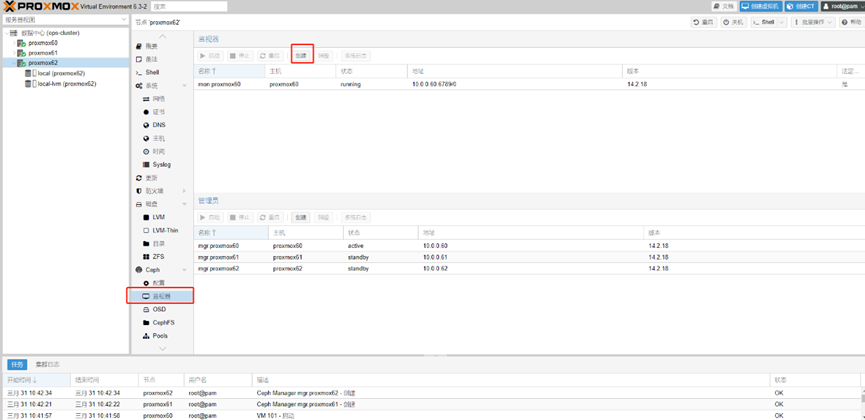865x420 pixels.
Task: Open the 批量操作 bulk actions dropdown
Action: (x=813, y=22)
